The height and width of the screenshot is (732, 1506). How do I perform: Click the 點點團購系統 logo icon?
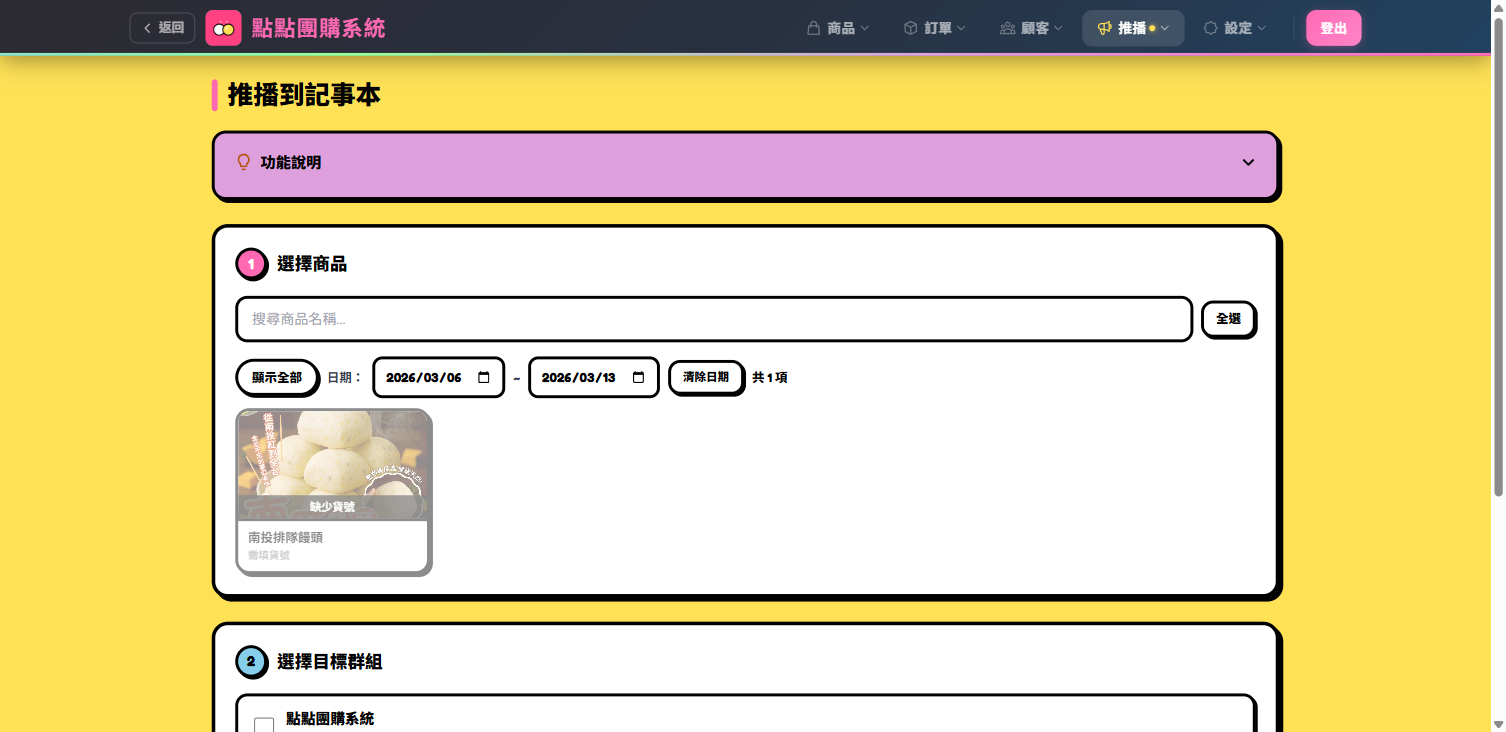pyautogui.click(x=223, y=28)
